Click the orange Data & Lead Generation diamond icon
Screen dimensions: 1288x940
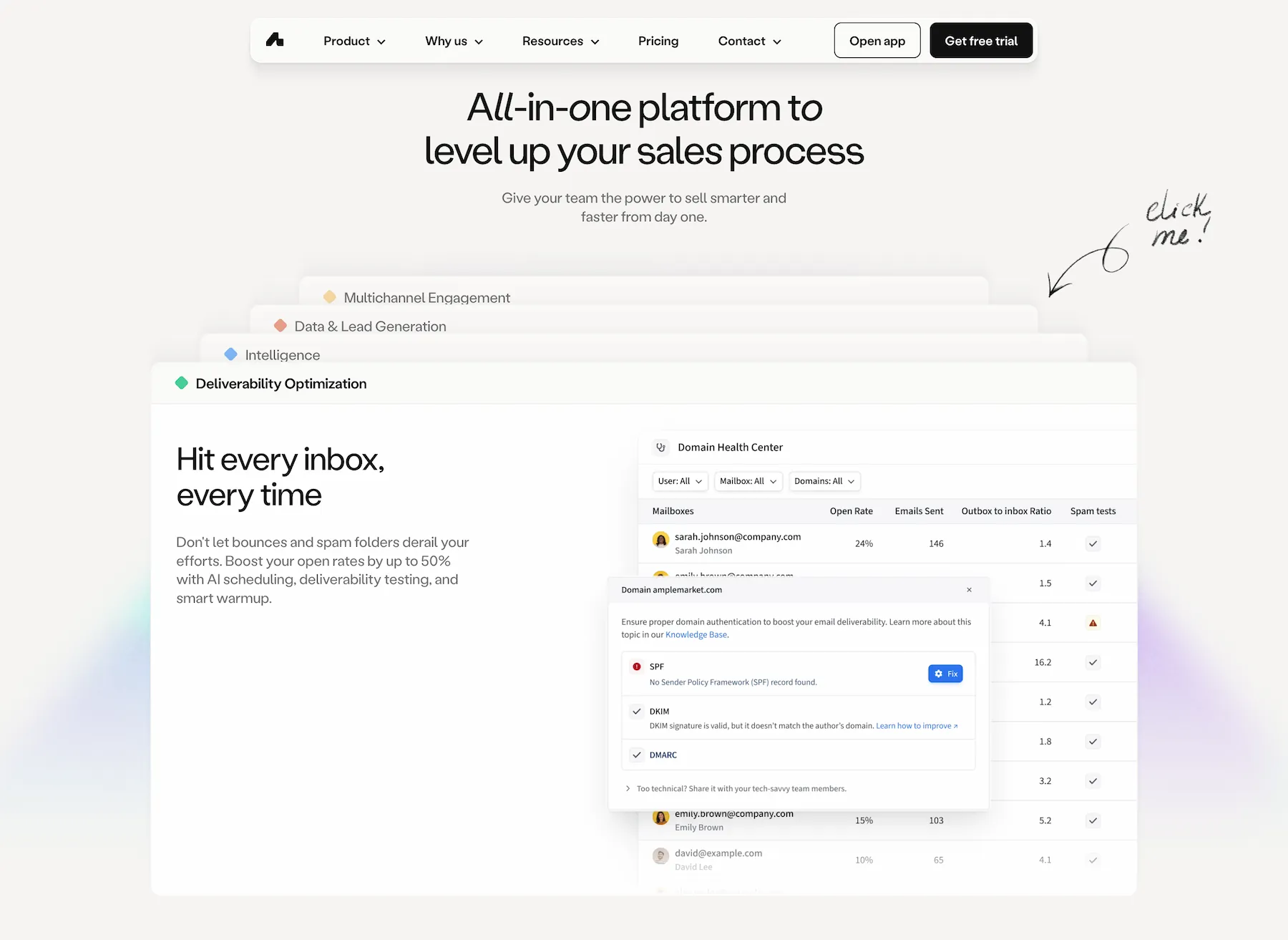pos(280,325)
